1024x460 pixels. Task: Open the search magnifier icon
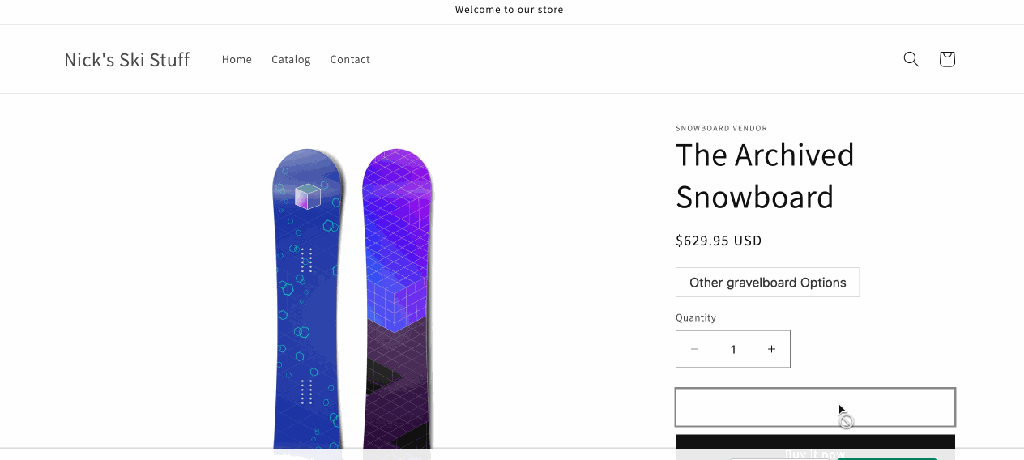coord(910,59)
